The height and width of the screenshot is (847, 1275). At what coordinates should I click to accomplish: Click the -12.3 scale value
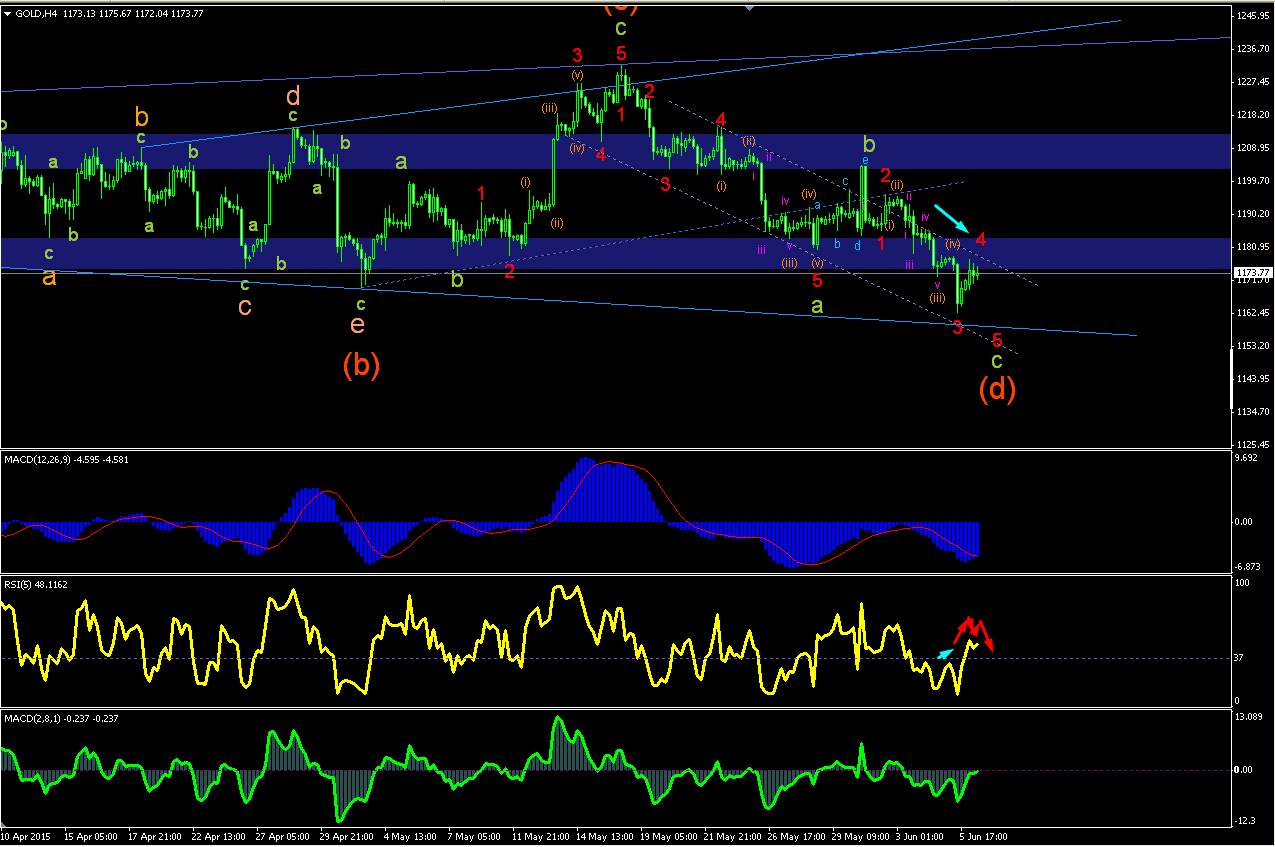point(1246,821)
